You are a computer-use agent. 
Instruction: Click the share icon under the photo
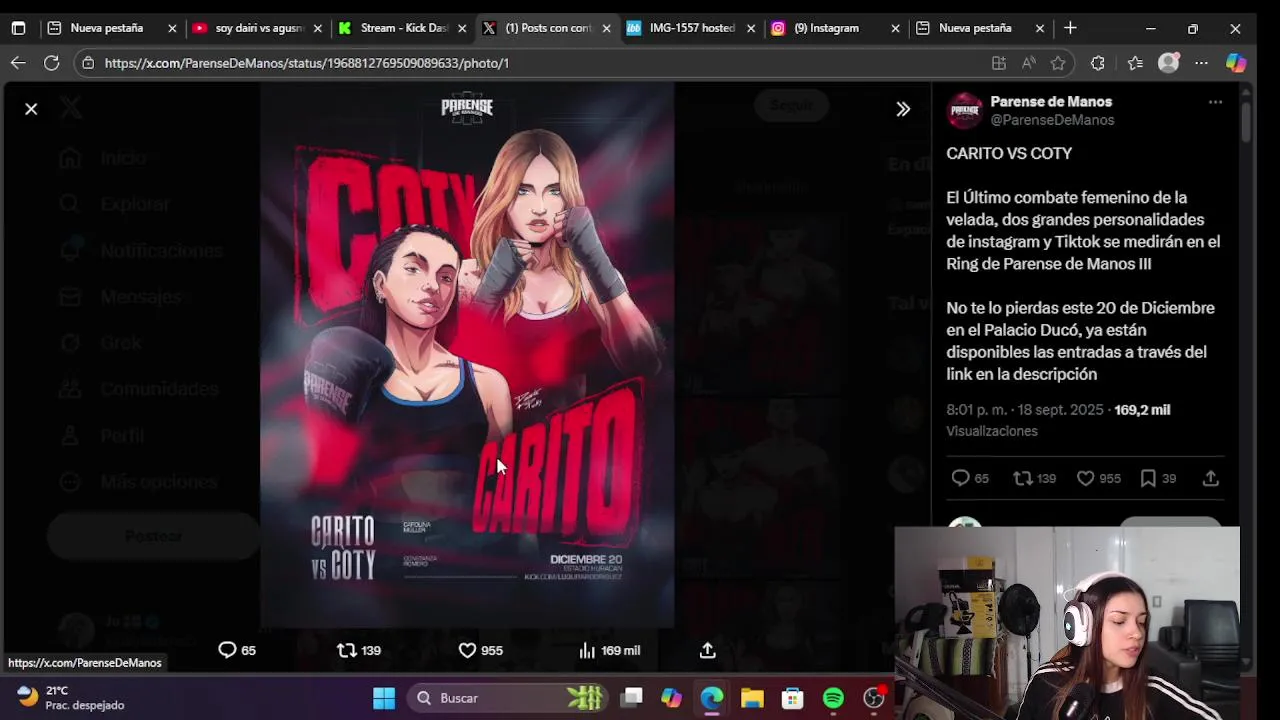707,650
